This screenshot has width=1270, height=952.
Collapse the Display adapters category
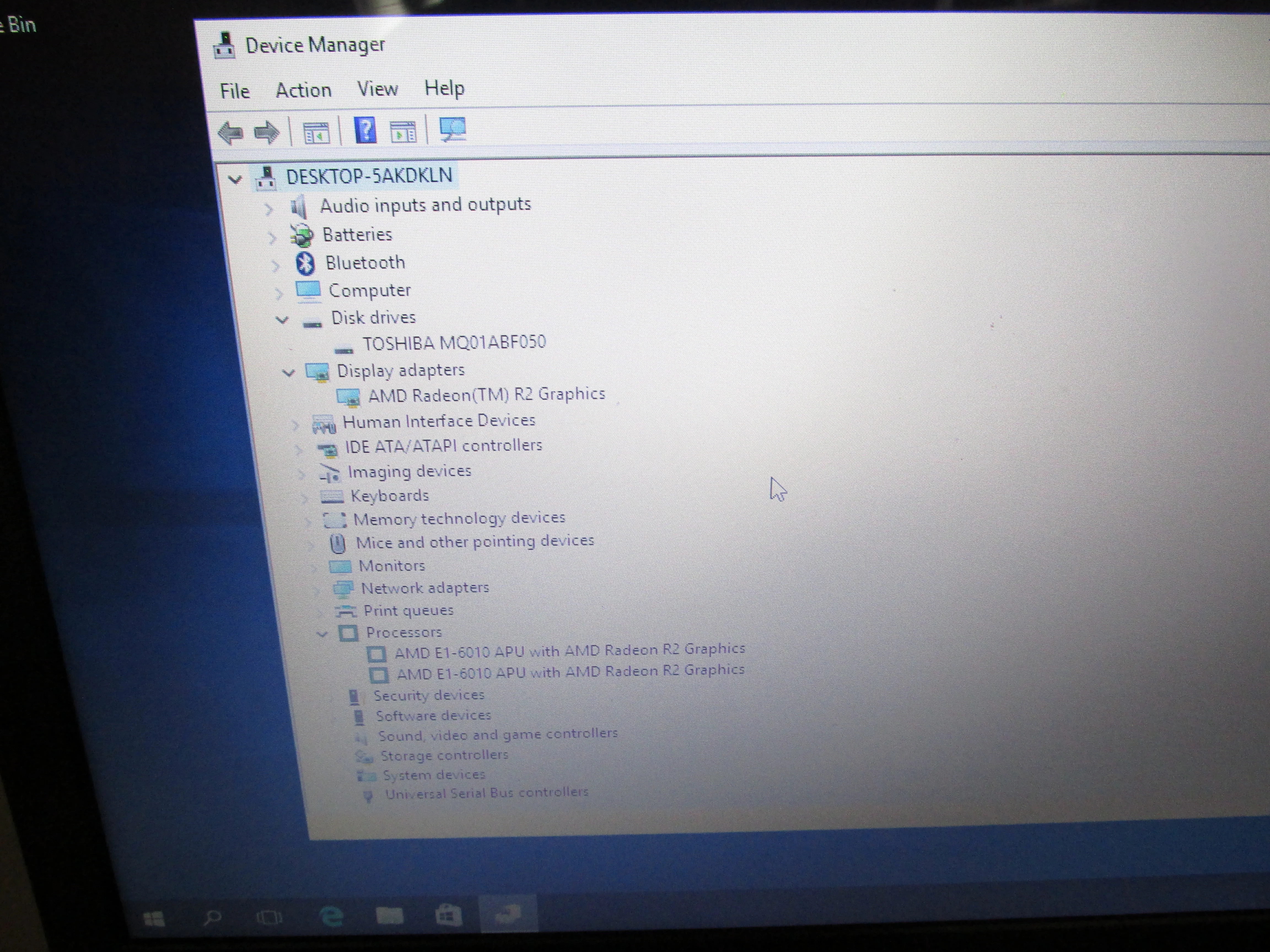pyautogui.click(x=289, y=373)
